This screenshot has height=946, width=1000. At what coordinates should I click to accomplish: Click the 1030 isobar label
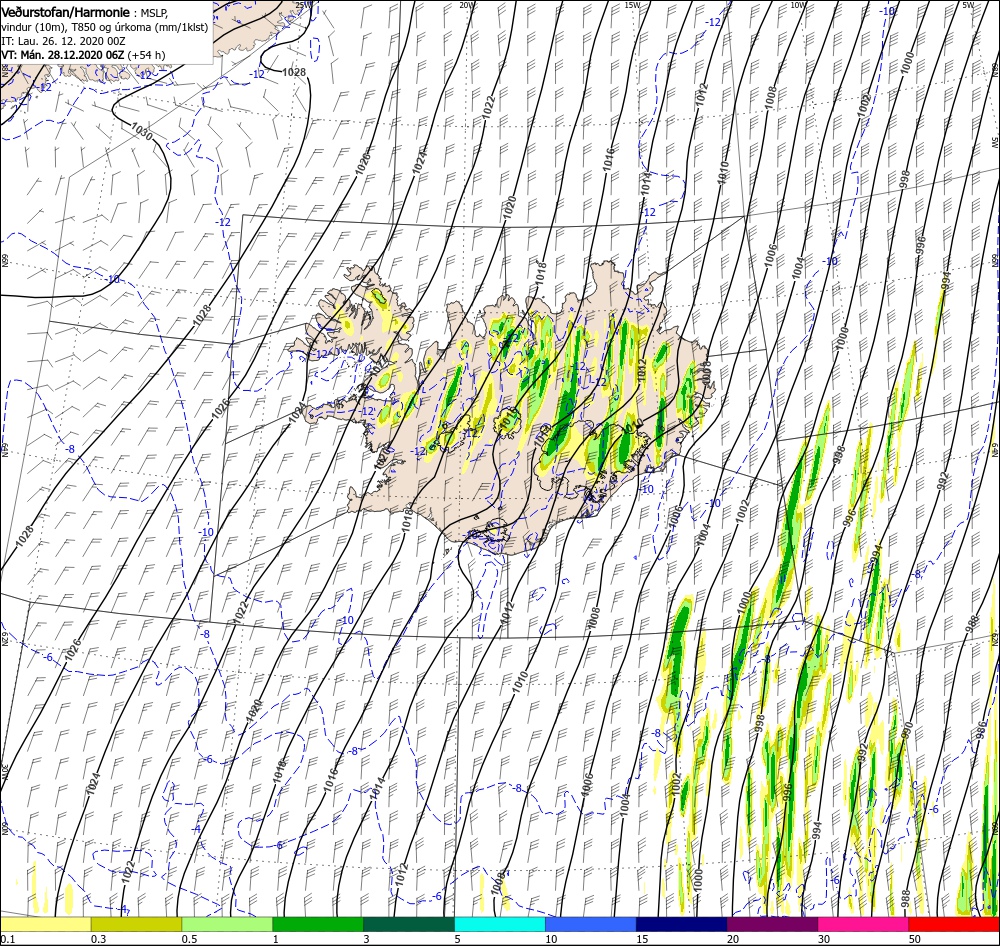(x=142, y=131)
